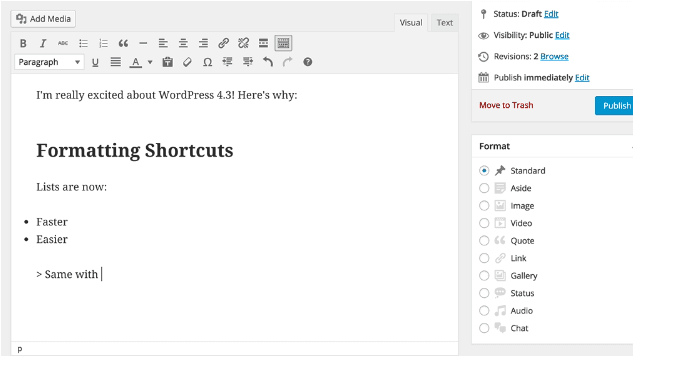Viewport: 673px width, 367px height.
Task: Align text center
Action: click(x=183, y=43)
